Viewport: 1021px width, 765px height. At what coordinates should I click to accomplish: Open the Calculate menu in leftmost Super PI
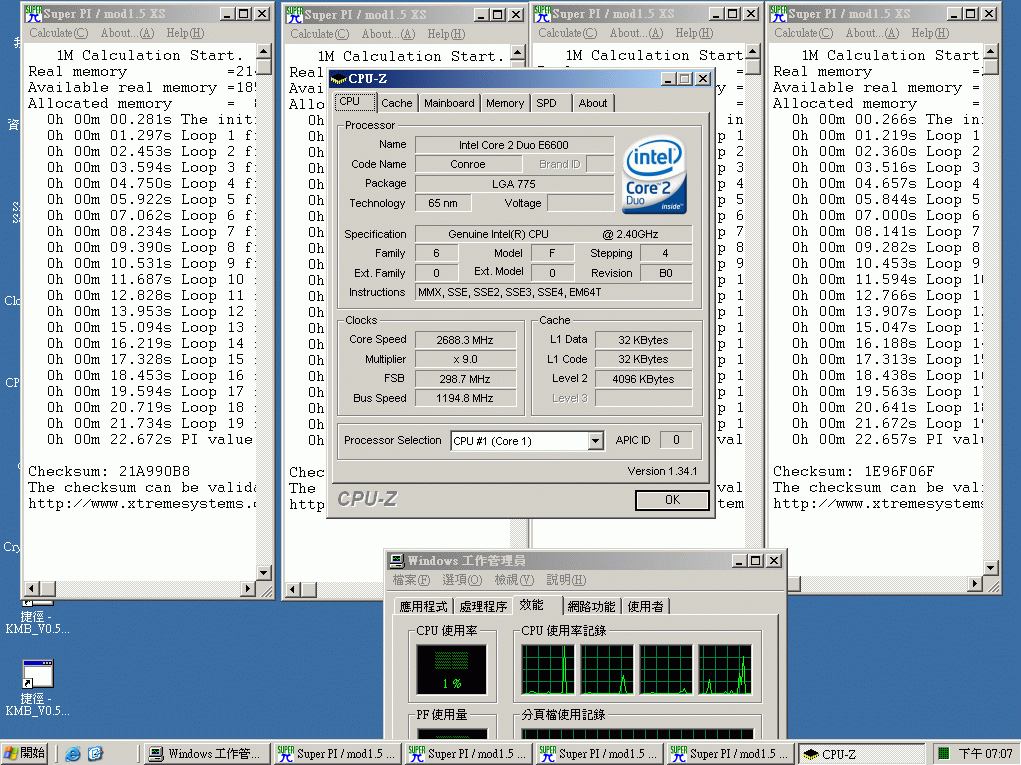pyautogui.click(x=58, y=33)
